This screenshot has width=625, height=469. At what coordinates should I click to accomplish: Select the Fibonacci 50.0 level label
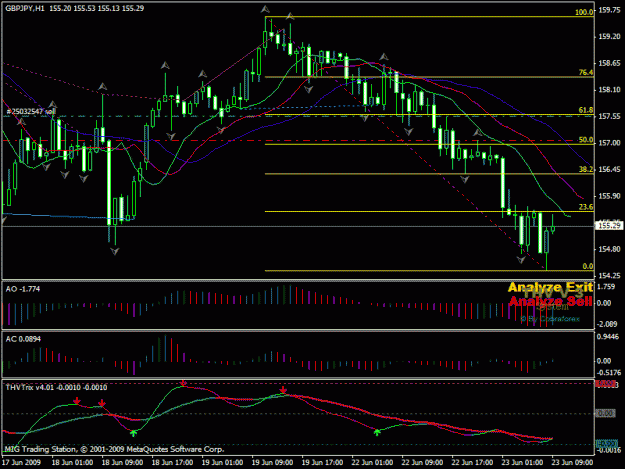[586, 140]
